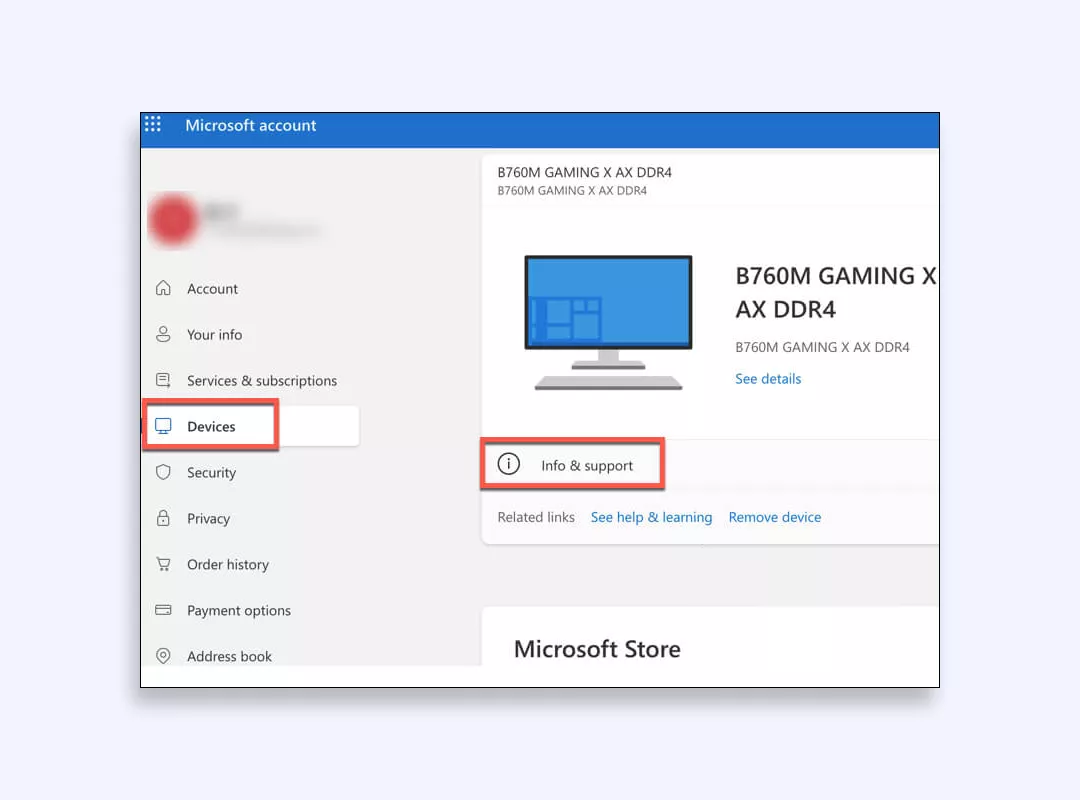Go to the Devices section in the sidebar
Screen dimensions: 1080x800
[x=210, y=425]
